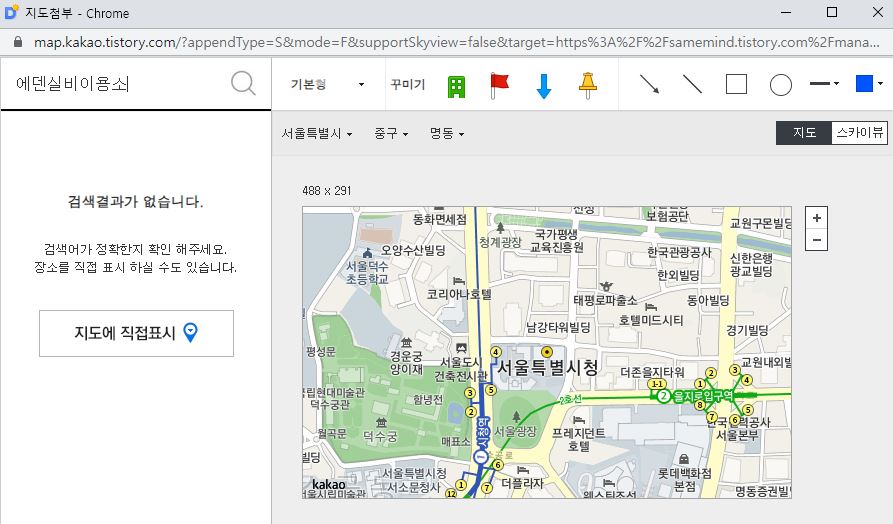Maximize the 지도첨부 Chrome window
This screenshot has width=893, height=524.
coord(831,13)
